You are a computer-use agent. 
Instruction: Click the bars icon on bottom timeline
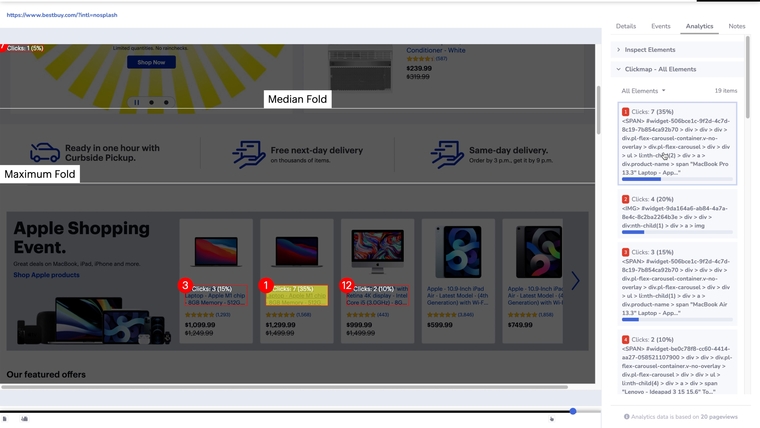click(24, 419)
